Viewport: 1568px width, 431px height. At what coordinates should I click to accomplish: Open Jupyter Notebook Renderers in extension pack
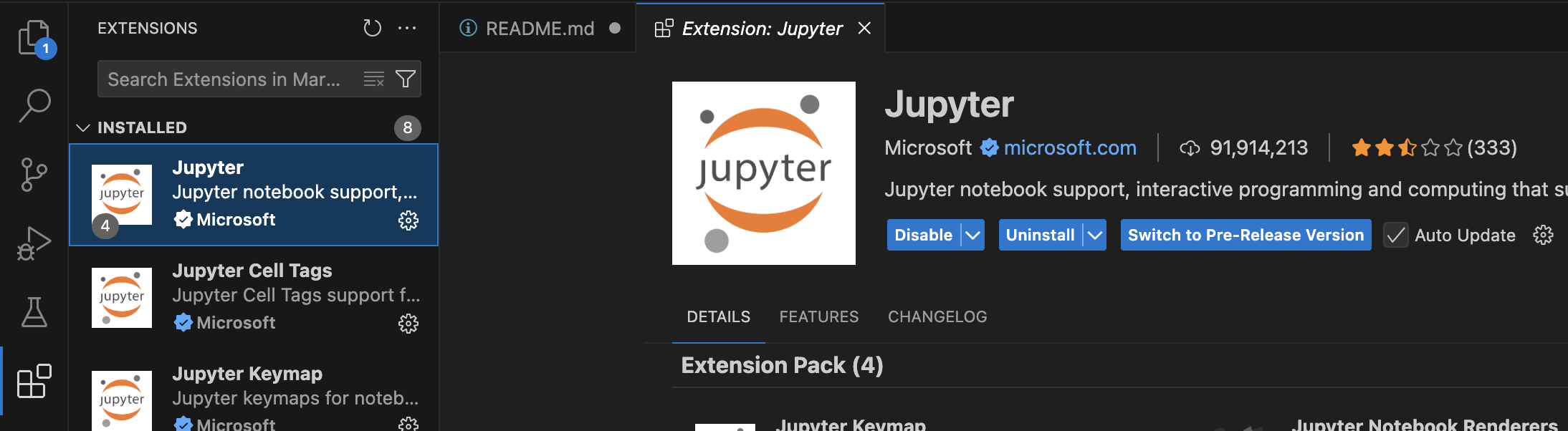tap(1425, 425)
